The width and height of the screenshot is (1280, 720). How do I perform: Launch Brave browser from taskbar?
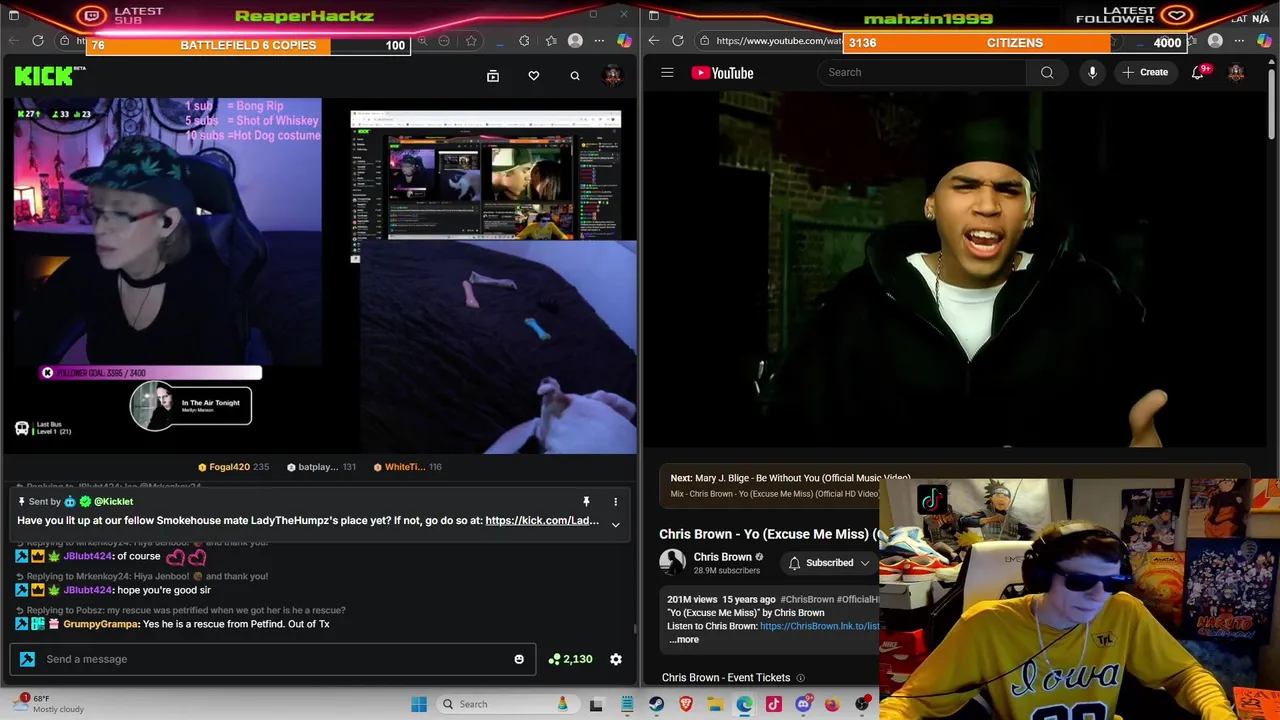click(x=686, y=704)
